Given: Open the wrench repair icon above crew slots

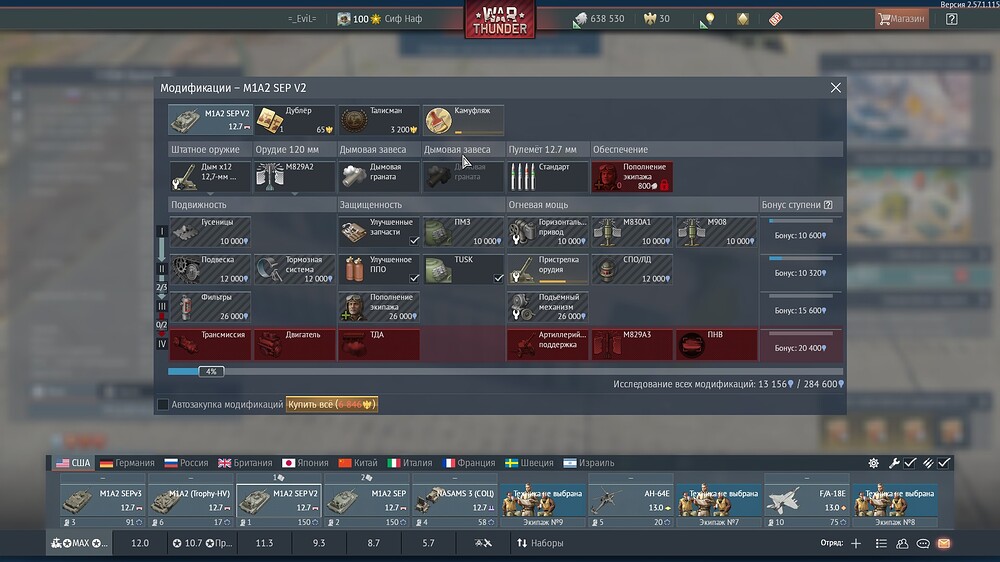Looking at the screenshot, I should click(893, 463).
